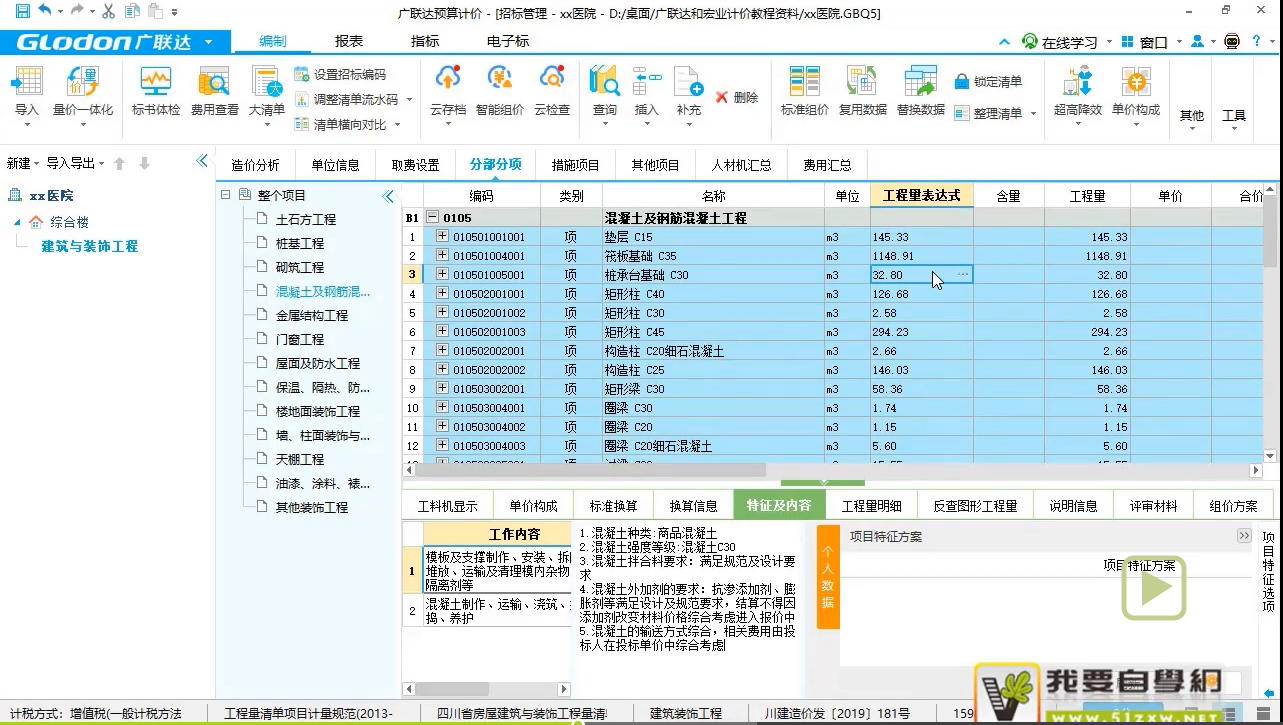The image size is (1283, 725).
Task: Expand 项目特征方案 panel arrows
Action: tap(1244, 536)
